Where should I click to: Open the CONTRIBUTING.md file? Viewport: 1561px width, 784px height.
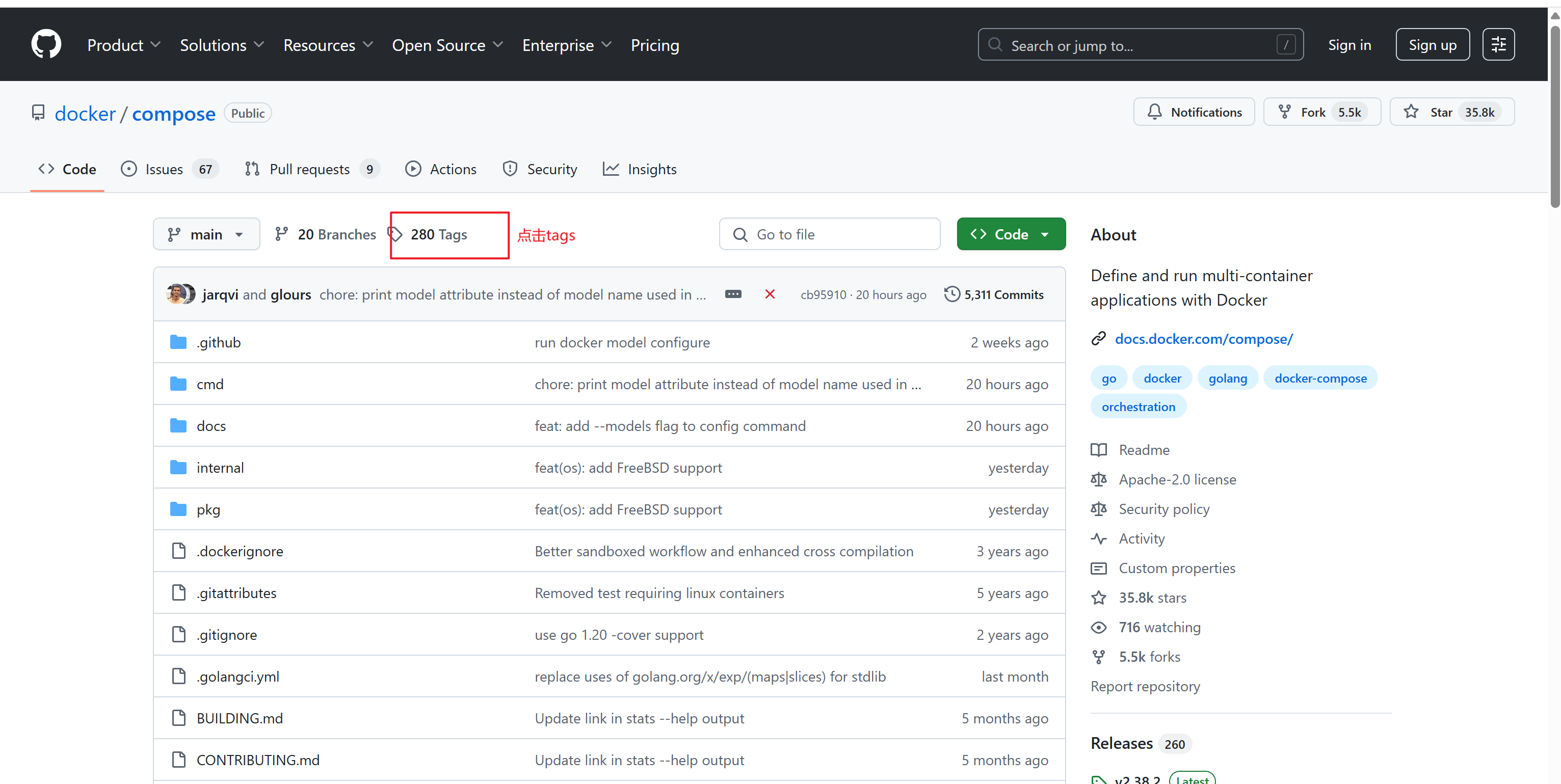point(257,760)
